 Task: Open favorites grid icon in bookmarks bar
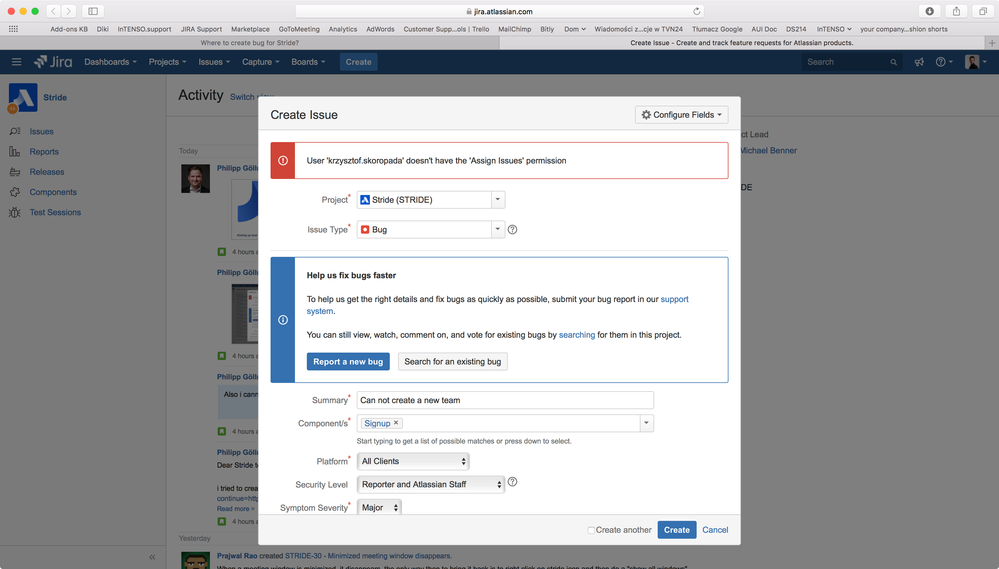coord(13,29)
